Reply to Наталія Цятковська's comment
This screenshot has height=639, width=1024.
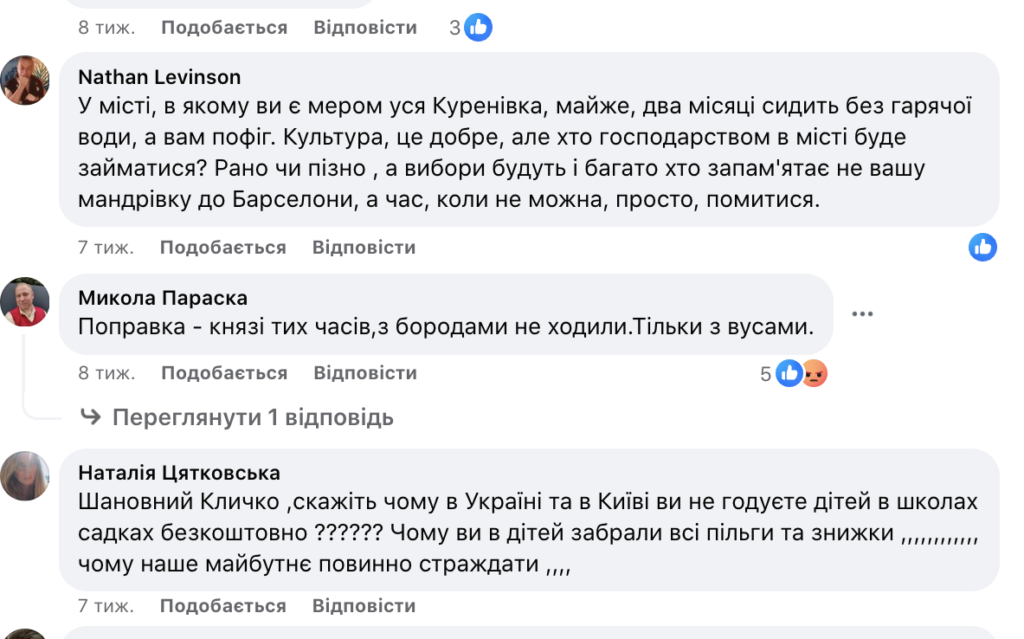click(364, 606)
